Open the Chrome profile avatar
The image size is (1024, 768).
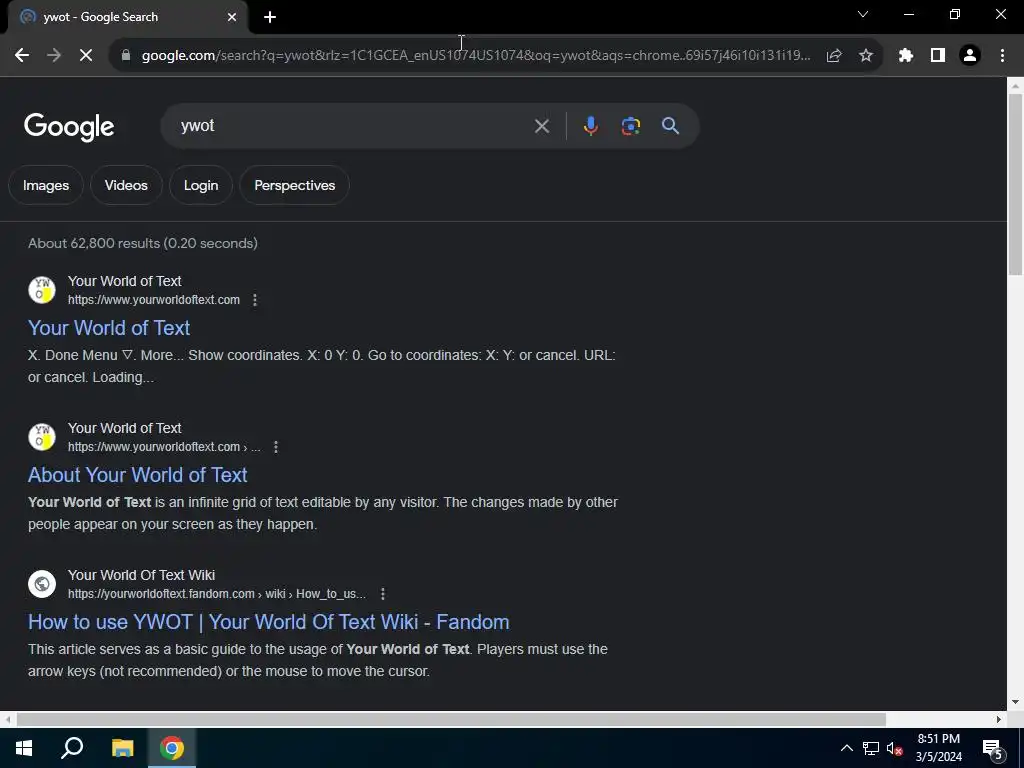coord(970,56)
